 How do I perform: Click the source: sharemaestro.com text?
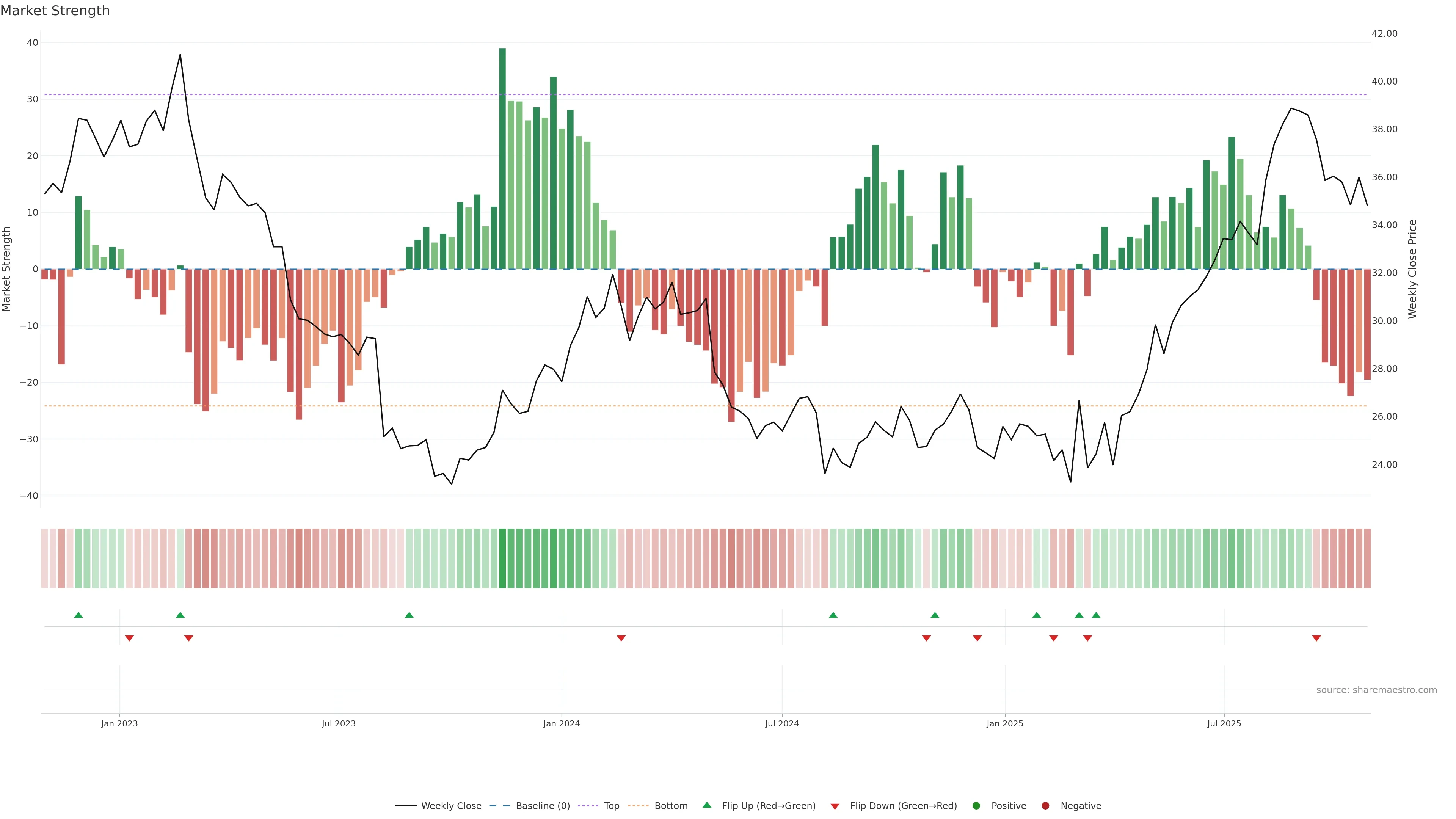click(x=1376, y=690)
